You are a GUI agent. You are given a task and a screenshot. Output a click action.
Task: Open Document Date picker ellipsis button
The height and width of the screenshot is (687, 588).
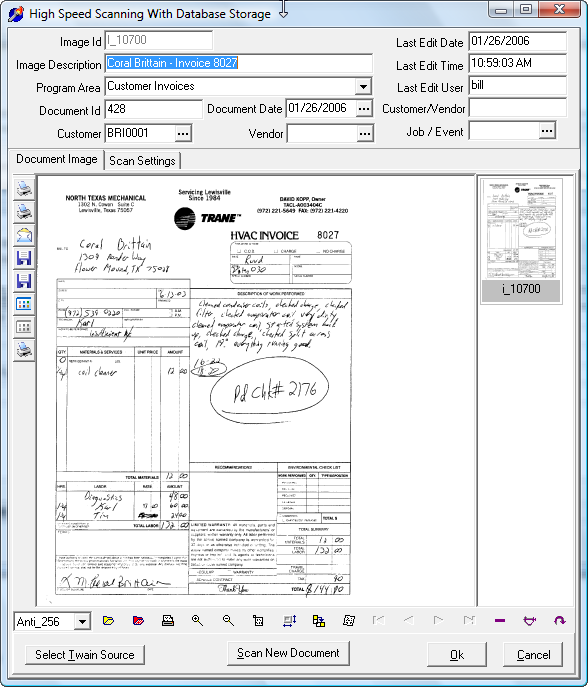click(x=364, y=108)
